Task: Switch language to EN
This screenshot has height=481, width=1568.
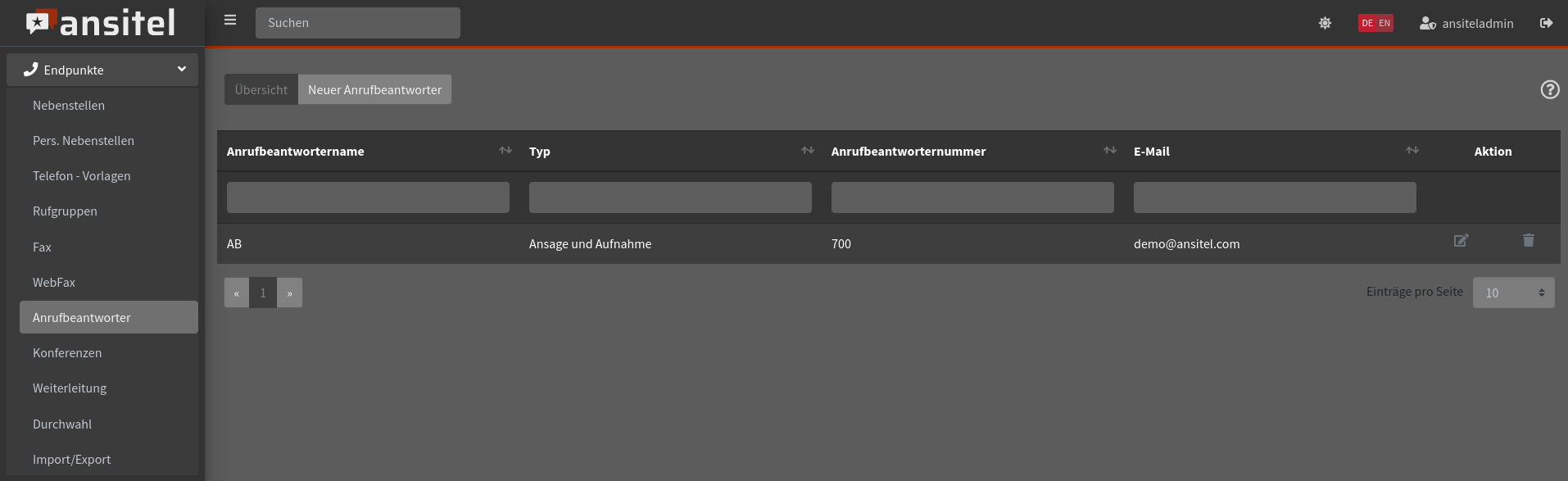Action: click(1384, 23)
